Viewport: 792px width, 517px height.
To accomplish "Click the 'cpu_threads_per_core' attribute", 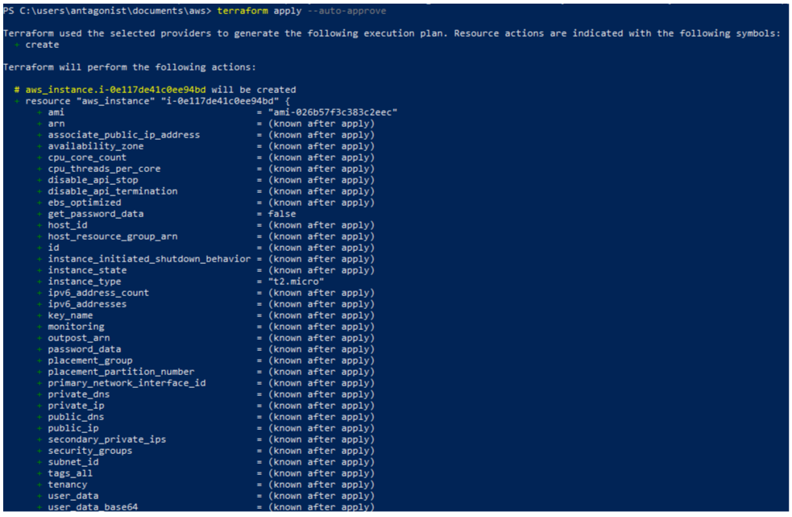I will coord(104,169).
